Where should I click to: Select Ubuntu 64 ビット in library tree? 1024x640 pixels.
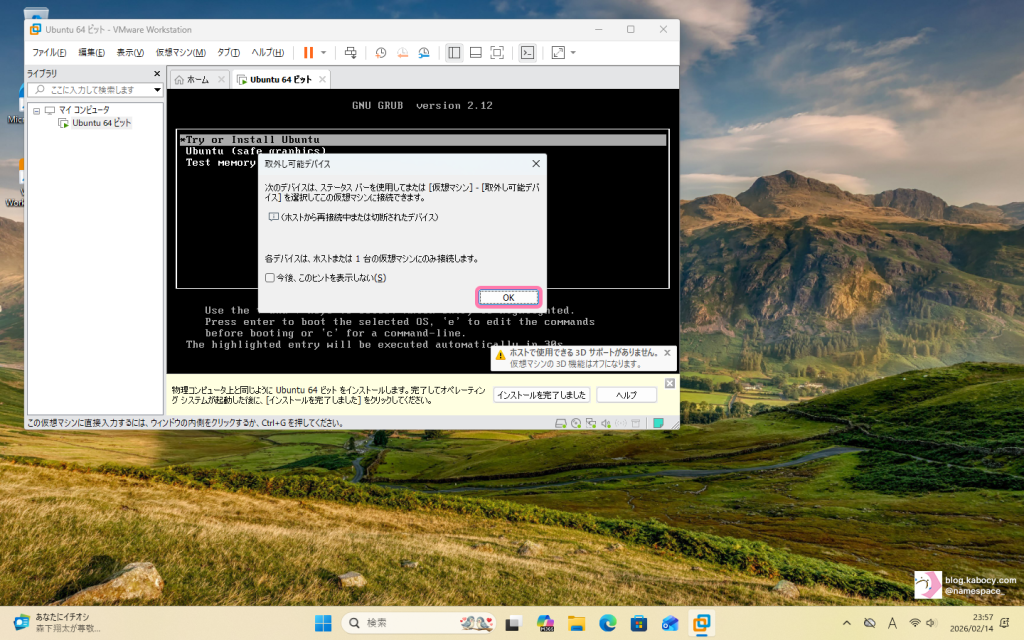click(x=100, y=123)
